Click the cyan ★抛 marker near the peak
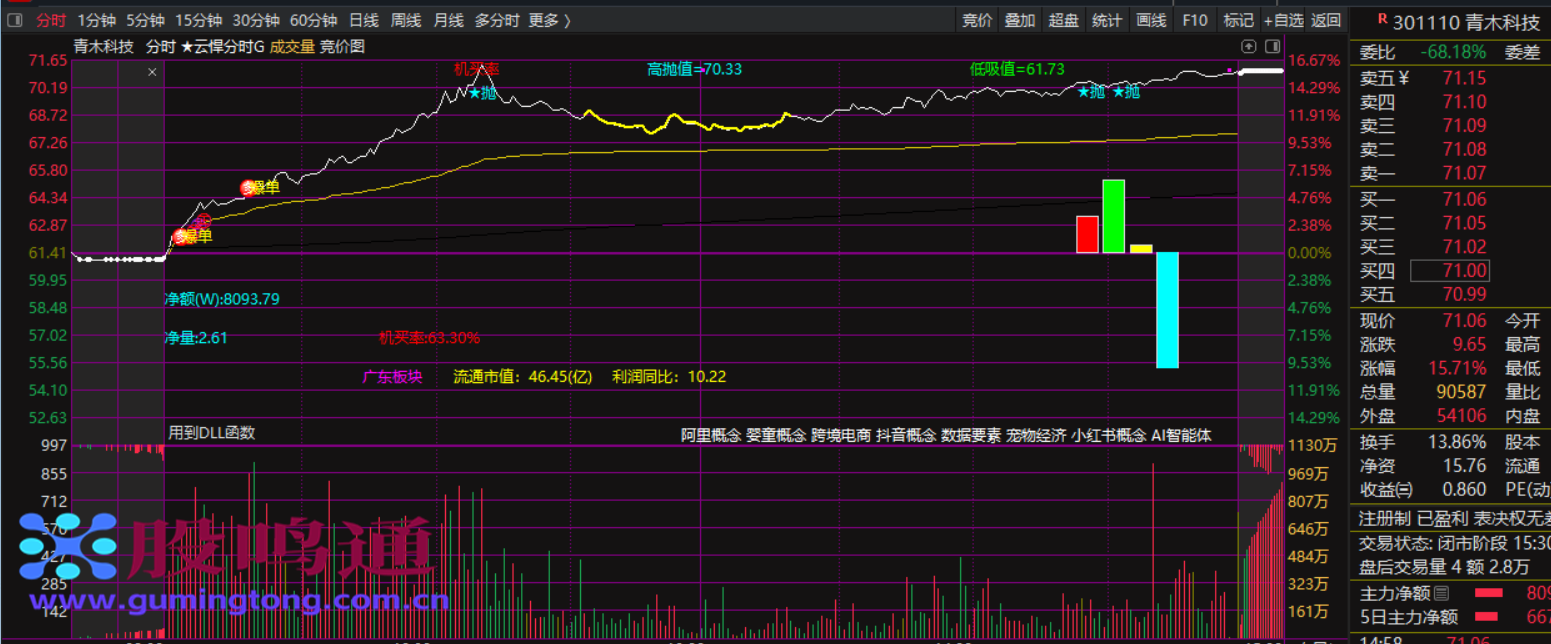Image resolution: width=1551 pixels, height=644 pixels. pos(481,93)
